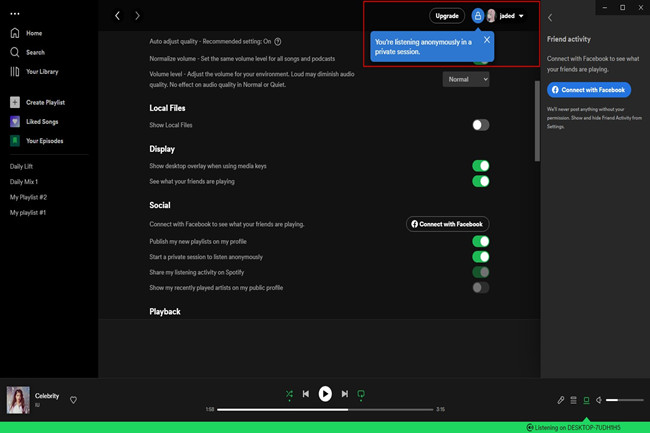Click the Upgrade button
The width and height of the screenshot is (650, 433).
pos(447,16)
